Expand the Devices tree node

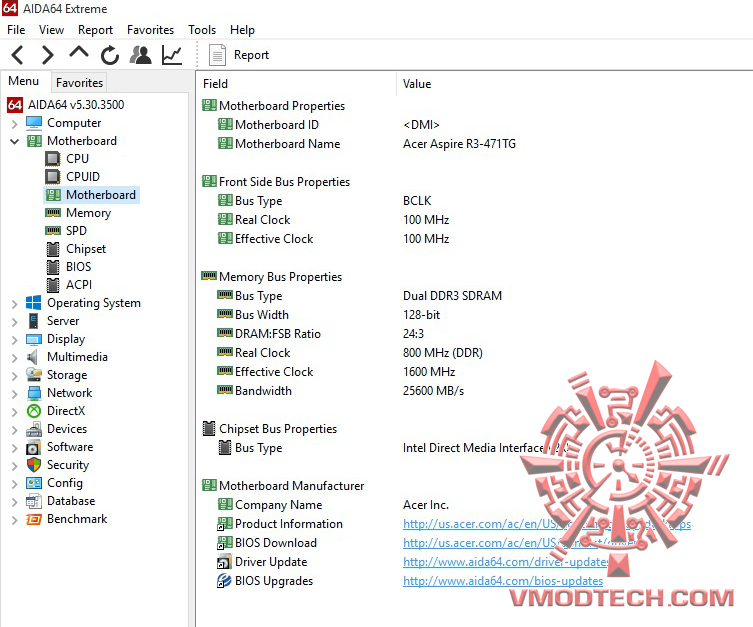click(x=14, y=430)
